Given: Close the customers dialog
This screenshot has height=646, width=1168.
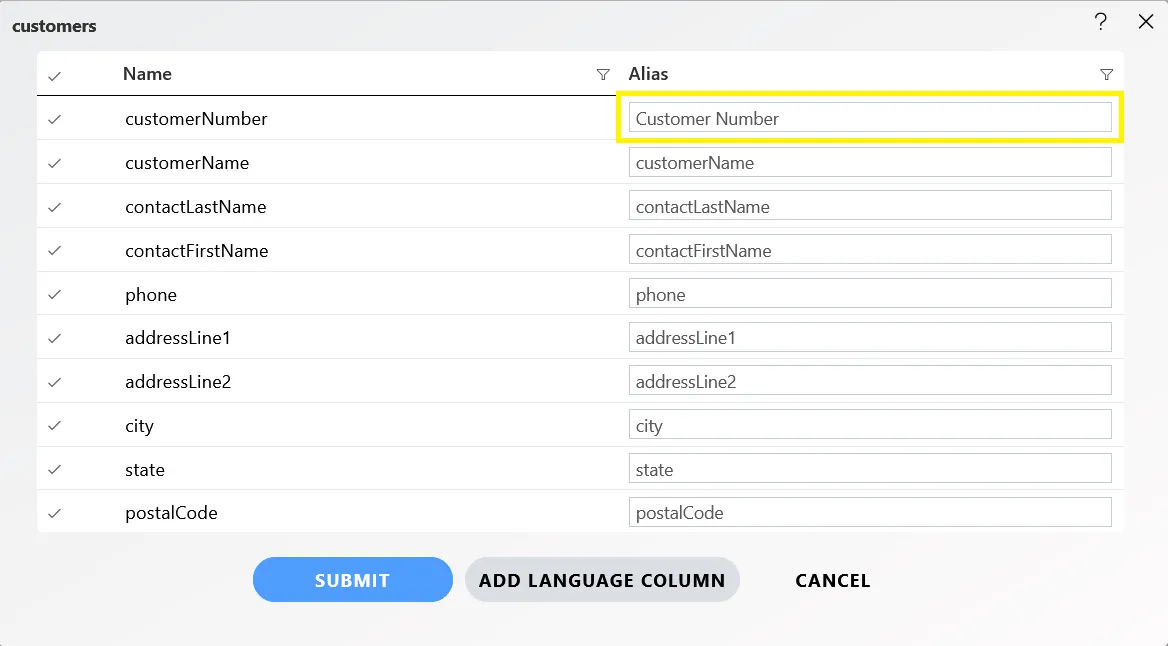Looking at the screenshot, I should pos(1146,22).
